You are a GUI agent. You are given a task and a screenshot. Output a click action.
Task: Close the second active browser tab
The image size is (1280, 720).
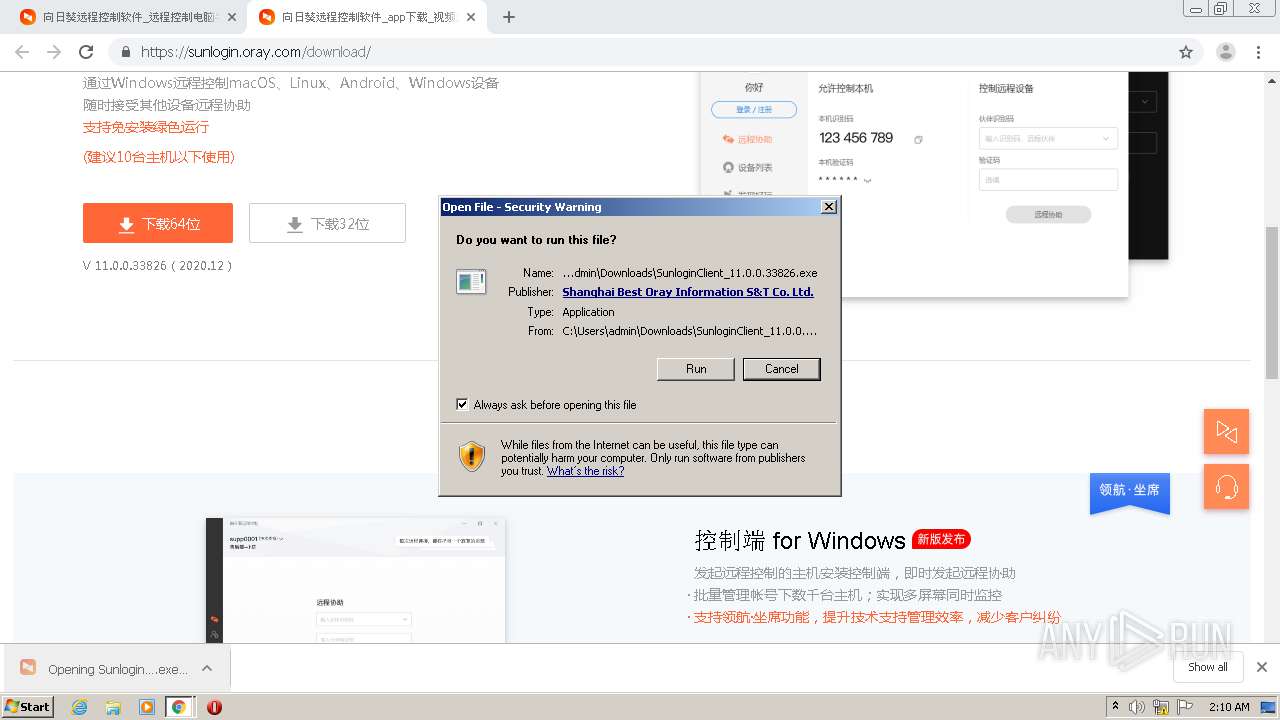[x=472, y=17]
